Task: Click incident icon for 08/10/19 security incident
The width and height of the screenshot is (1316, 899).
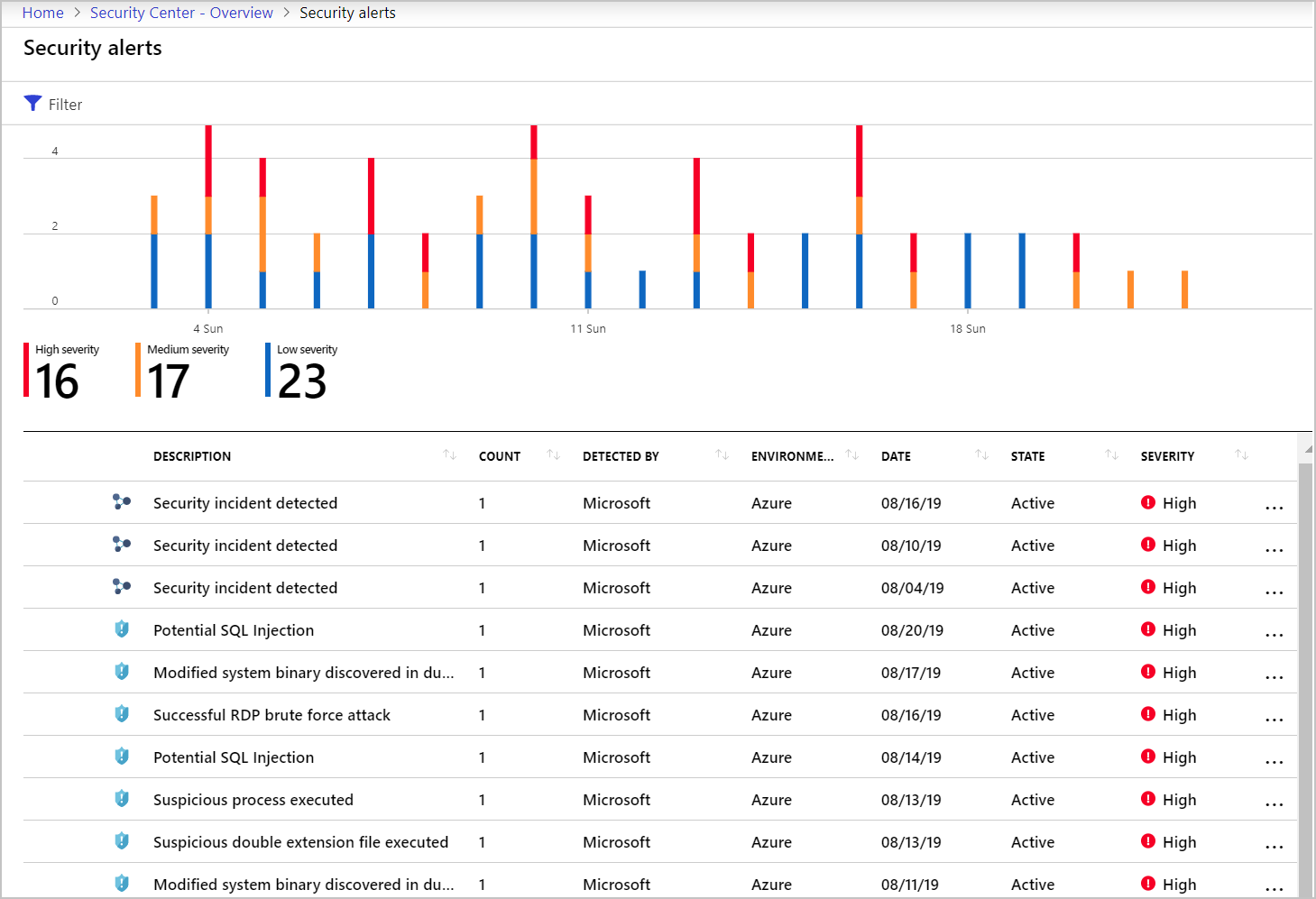Action: (122, 545)
